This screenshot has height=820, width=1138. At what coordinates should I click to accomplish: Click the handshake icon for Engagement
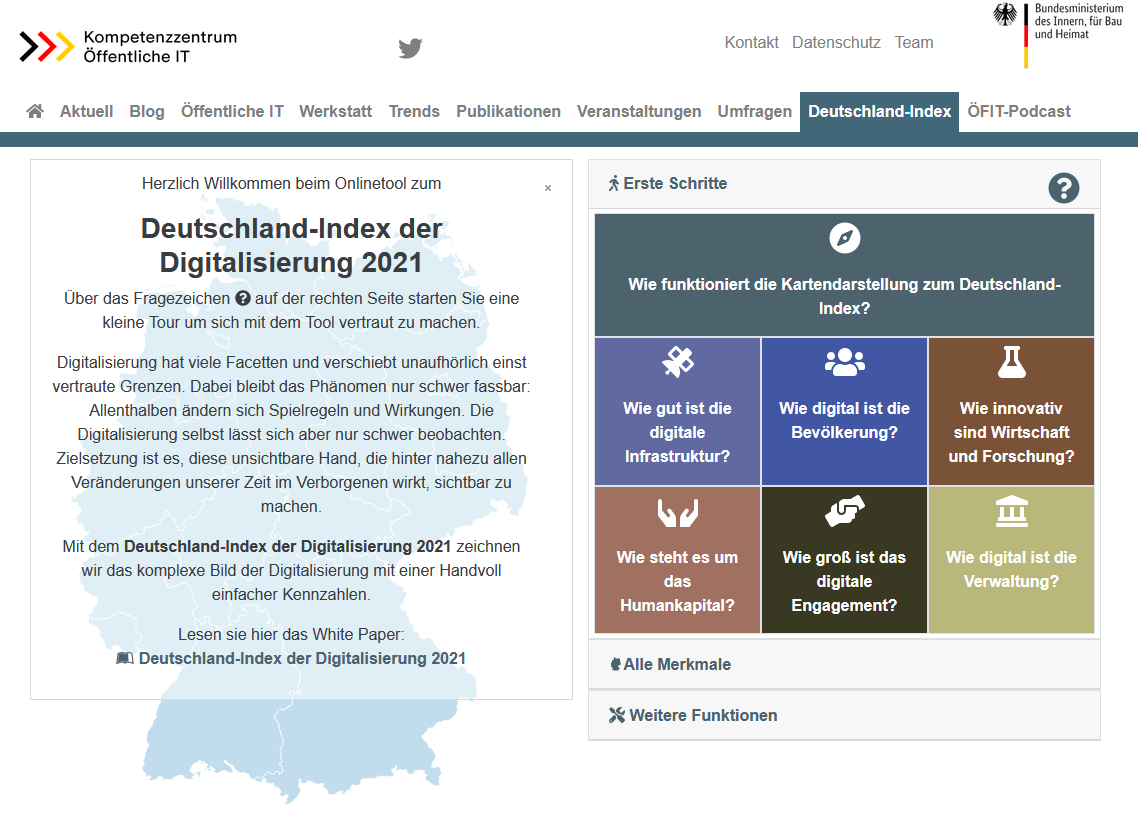(x=845, y=511)
